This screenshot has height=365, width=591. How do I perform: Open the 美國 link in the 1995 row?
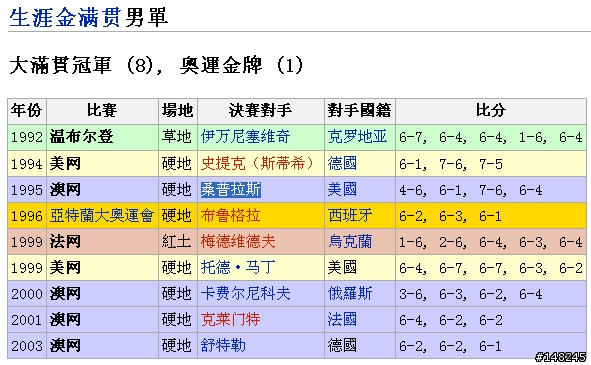pos(342,190)
